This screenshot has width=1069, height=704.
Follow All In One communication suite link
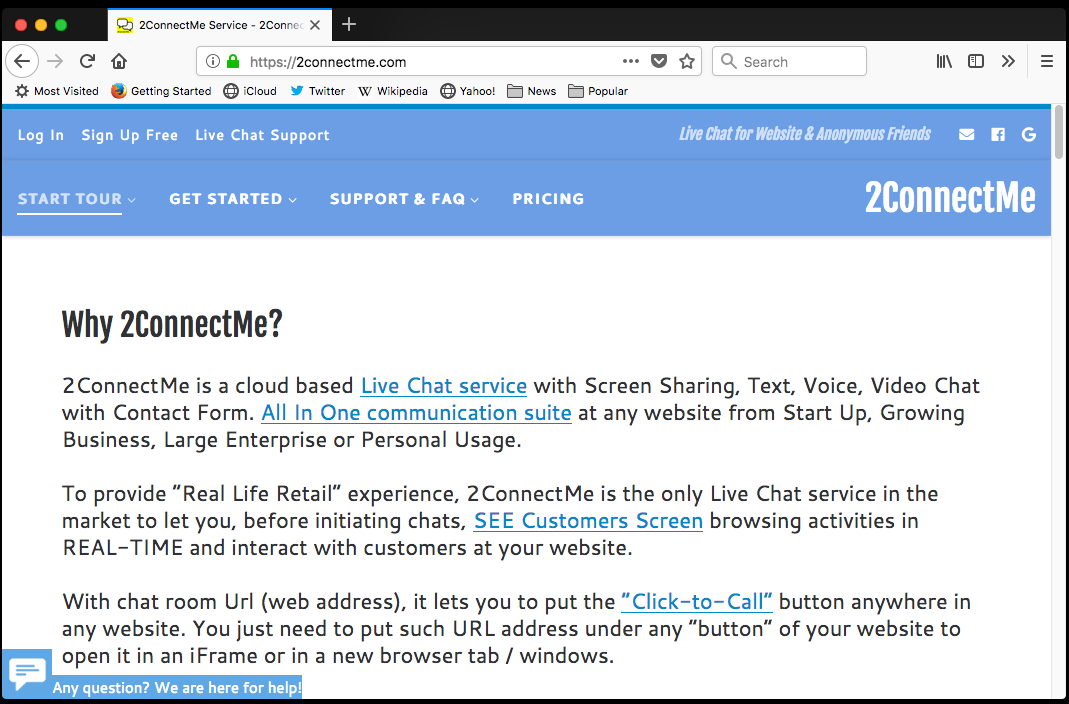click(x=416, y=413)
